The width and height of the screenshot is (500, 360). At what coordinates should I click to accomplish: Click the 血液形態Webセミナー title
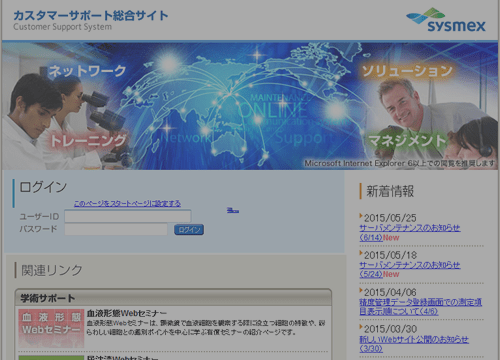127,313
